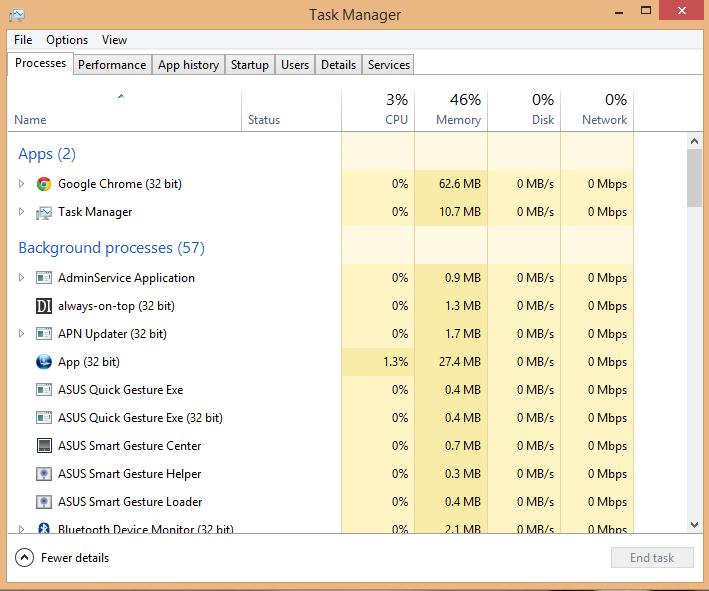Click ASUS Smart Gesture Center 0.7 MB value
Viewport: 709px width, 591px height.
point(463,446)
